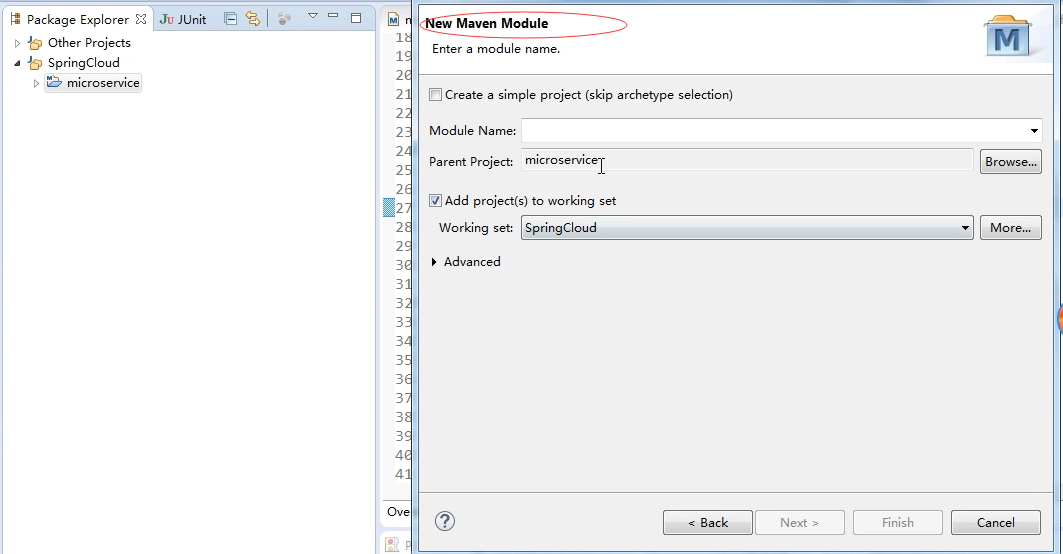Click the microservice Maven project icon

click(54, 83)
